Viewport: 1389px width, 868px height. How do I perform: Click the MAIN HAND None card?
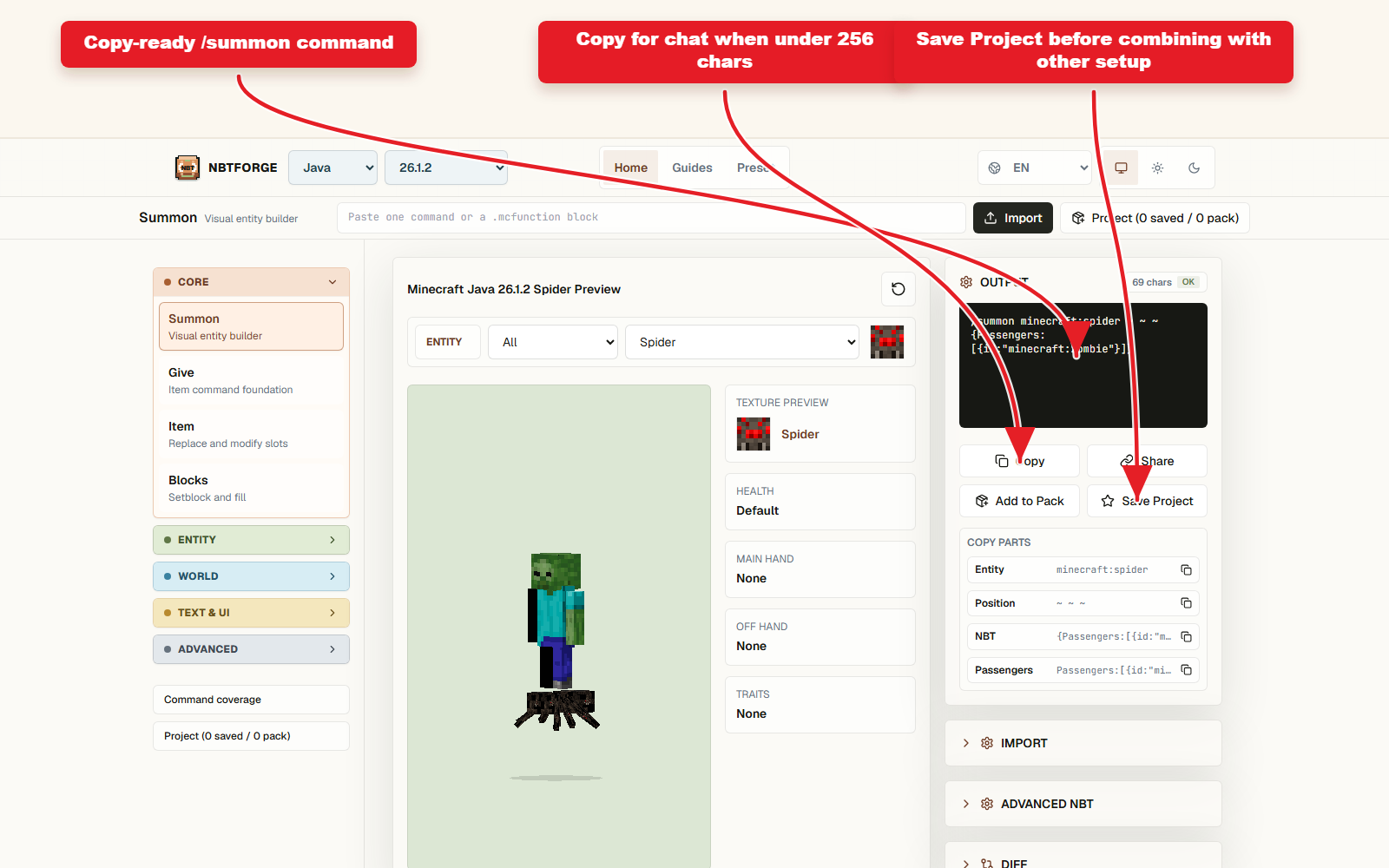point(820,569)
